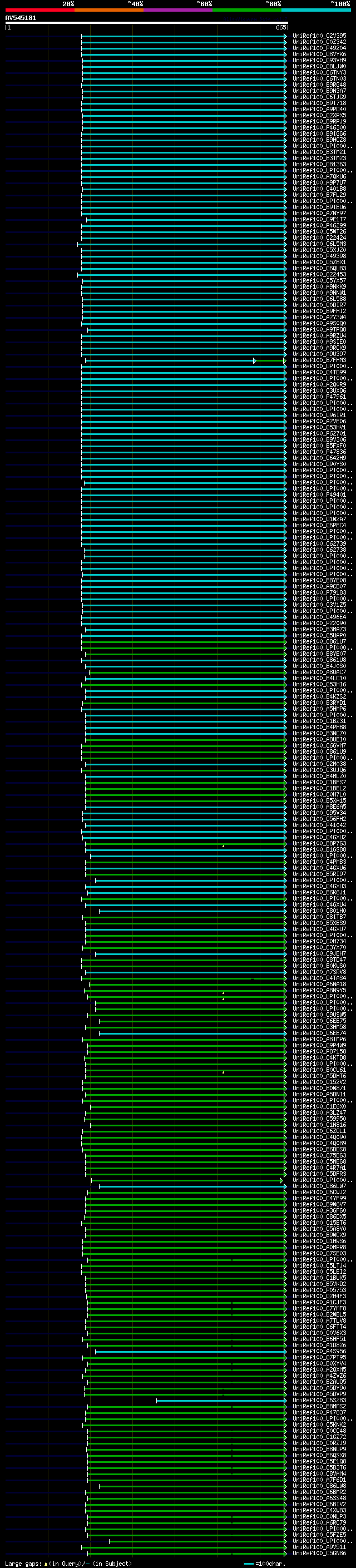356x1568 pixels.
Task: Select UniRef100_Q496E4 label
Action: click(x=319, y=617)
